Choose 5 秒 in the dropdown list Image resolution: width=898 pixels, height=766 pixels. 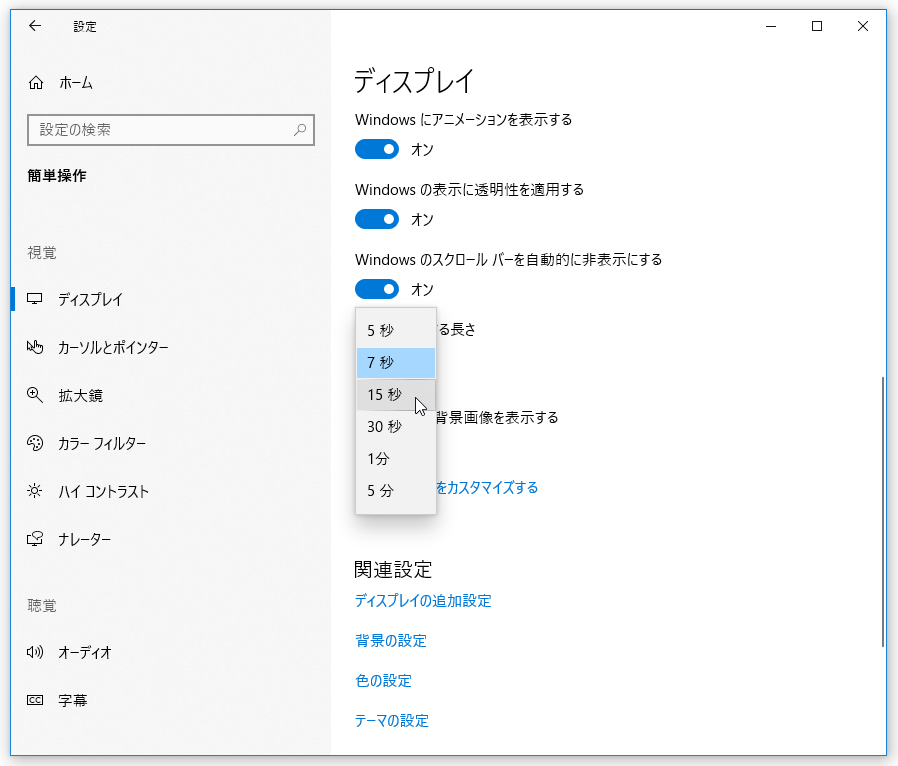pos(396,330)
